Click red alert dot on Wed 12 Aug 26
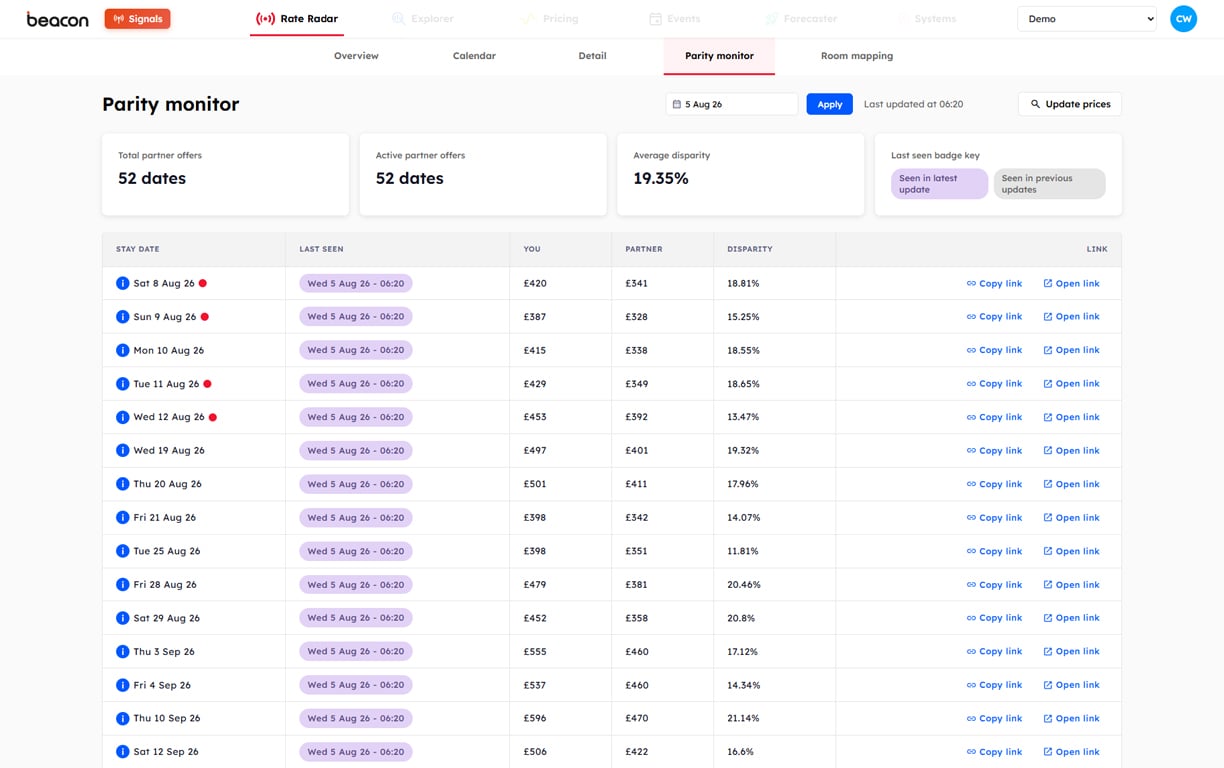This screenshot has width=1224, height=768. 213,417
